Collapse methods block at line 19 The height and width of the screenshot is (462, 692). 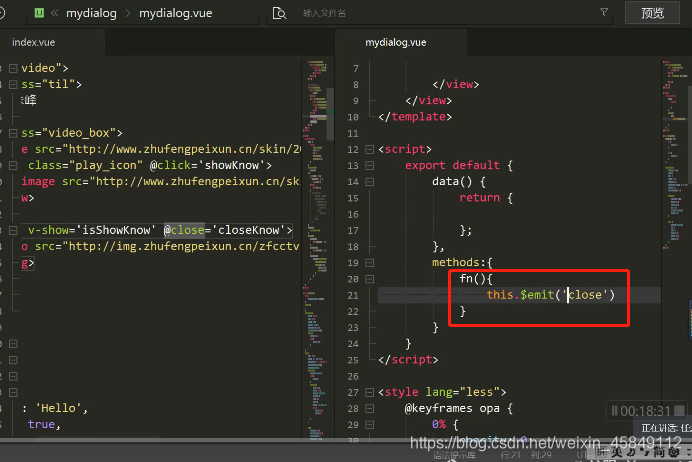point(370,263)
